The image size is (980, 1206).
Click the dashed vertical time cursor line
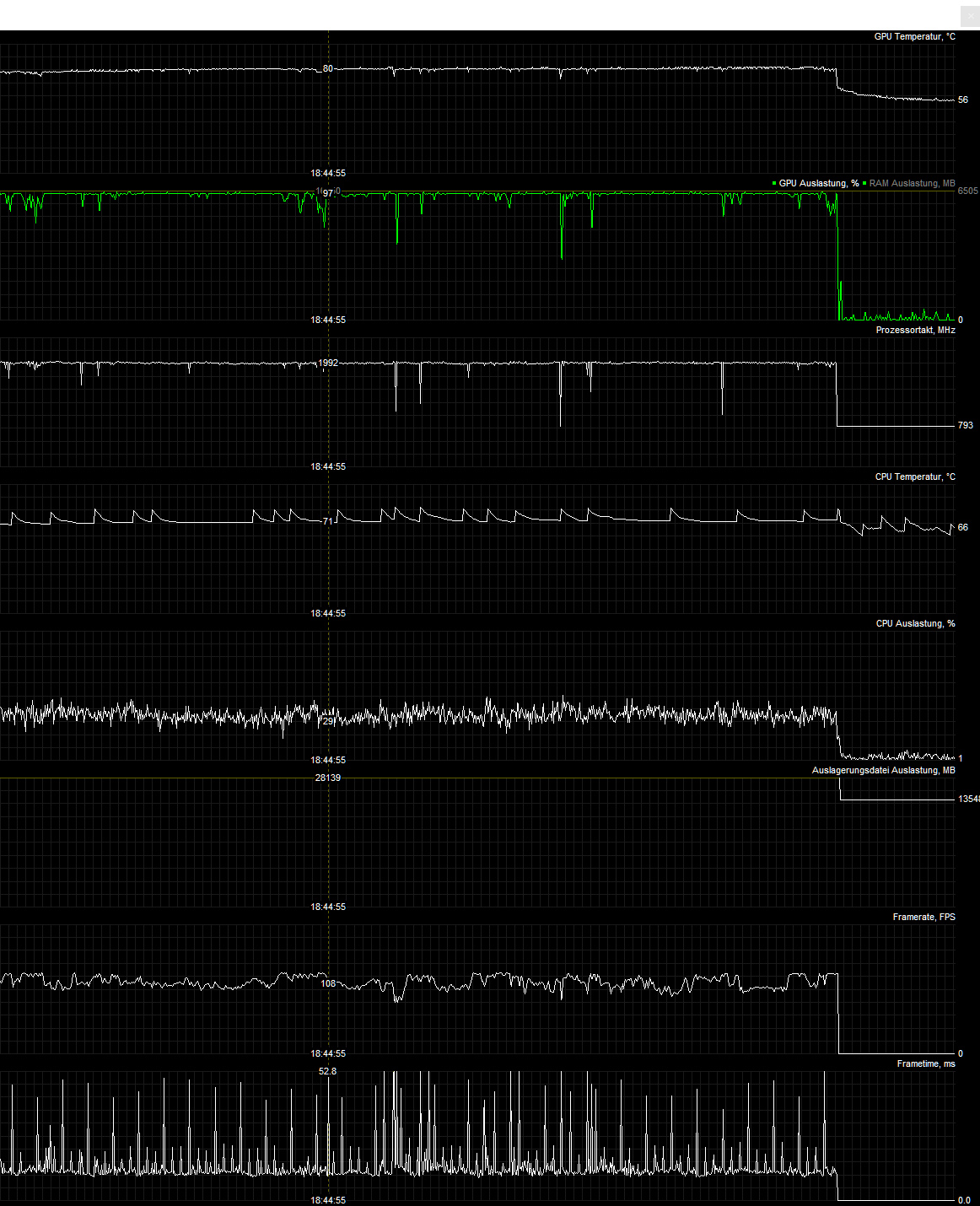[328, 101]
